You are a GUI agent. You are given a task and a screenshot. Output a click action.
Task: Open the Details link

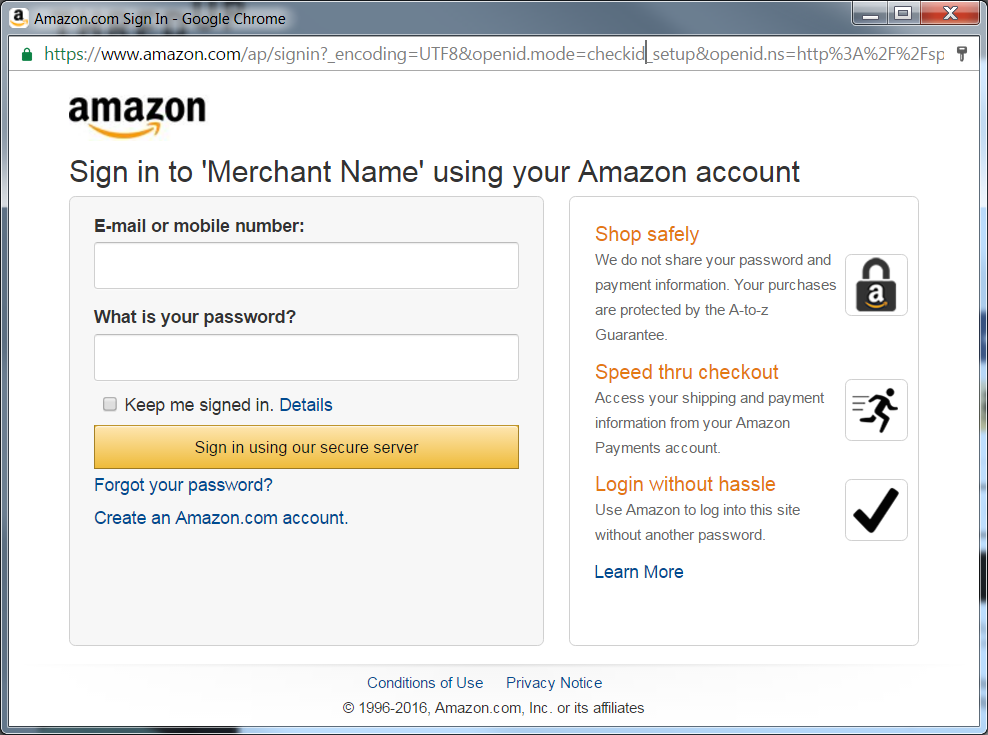pyautogui.click(x=306, y=405)
